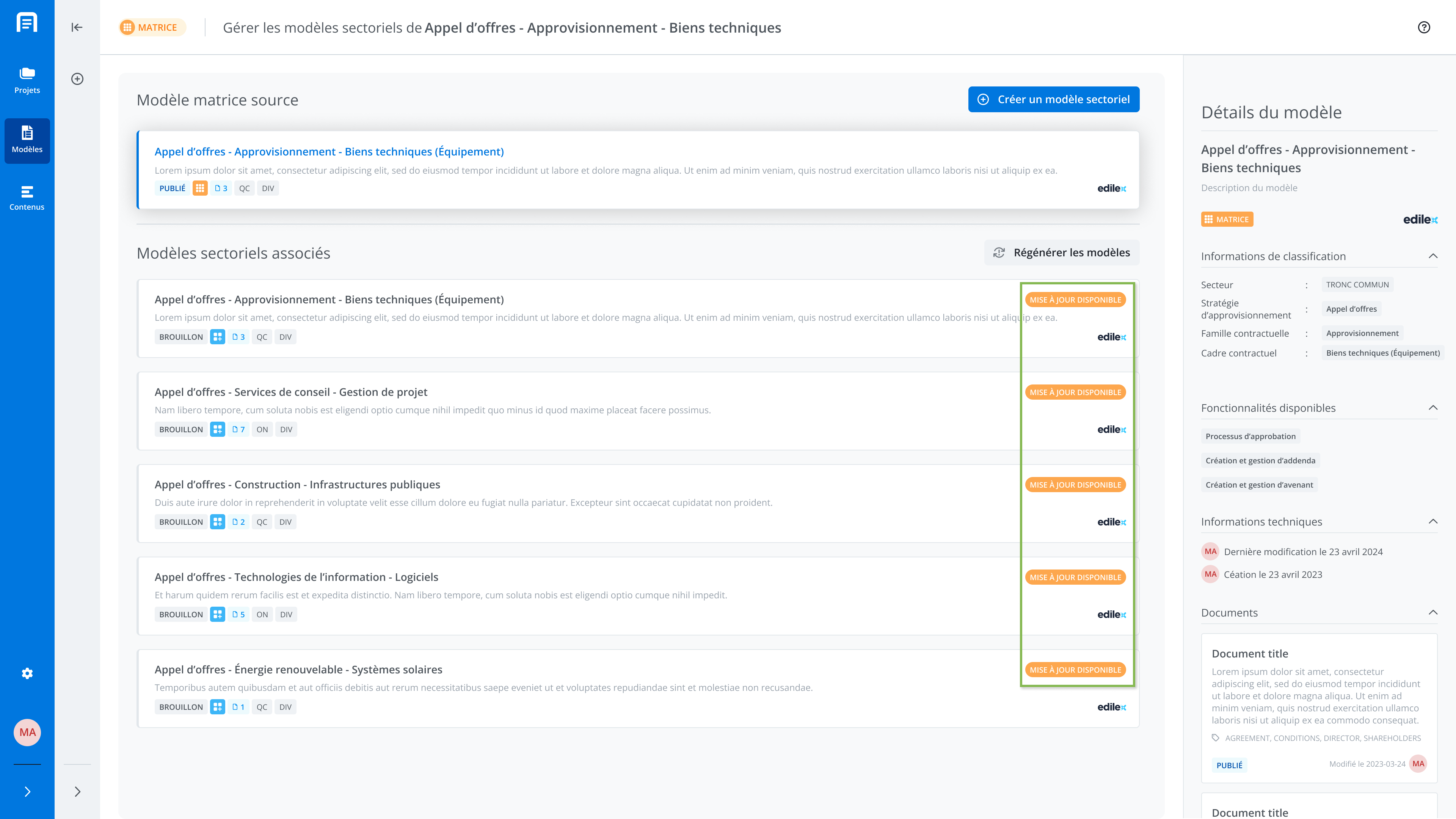Open the help icon in header
Image resolution: width=1456 pixels, height=819 pixels.
[x=1424, y=28]
